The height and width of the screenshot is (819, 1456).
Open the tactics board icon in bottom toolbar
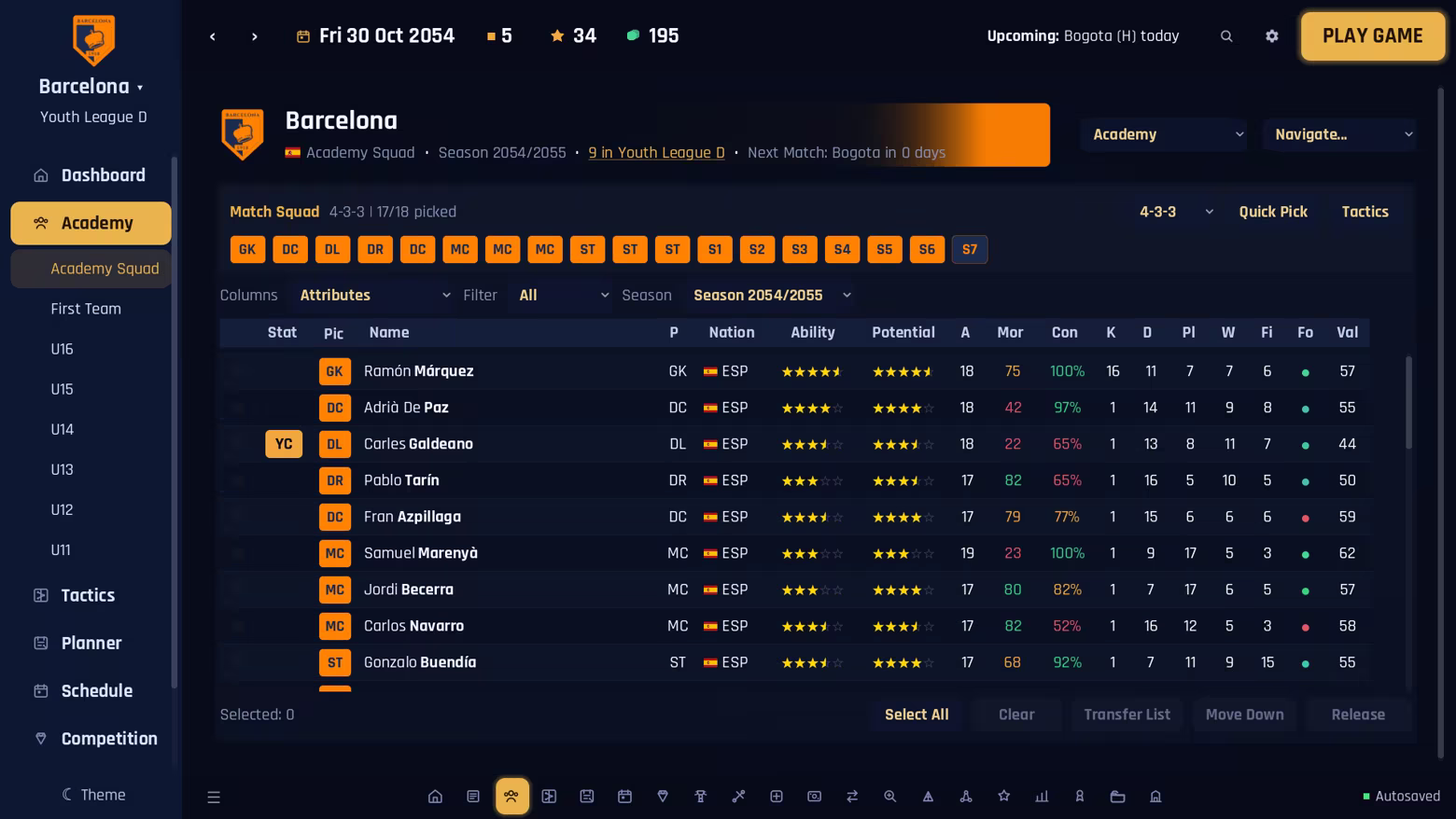click(549, 797)
